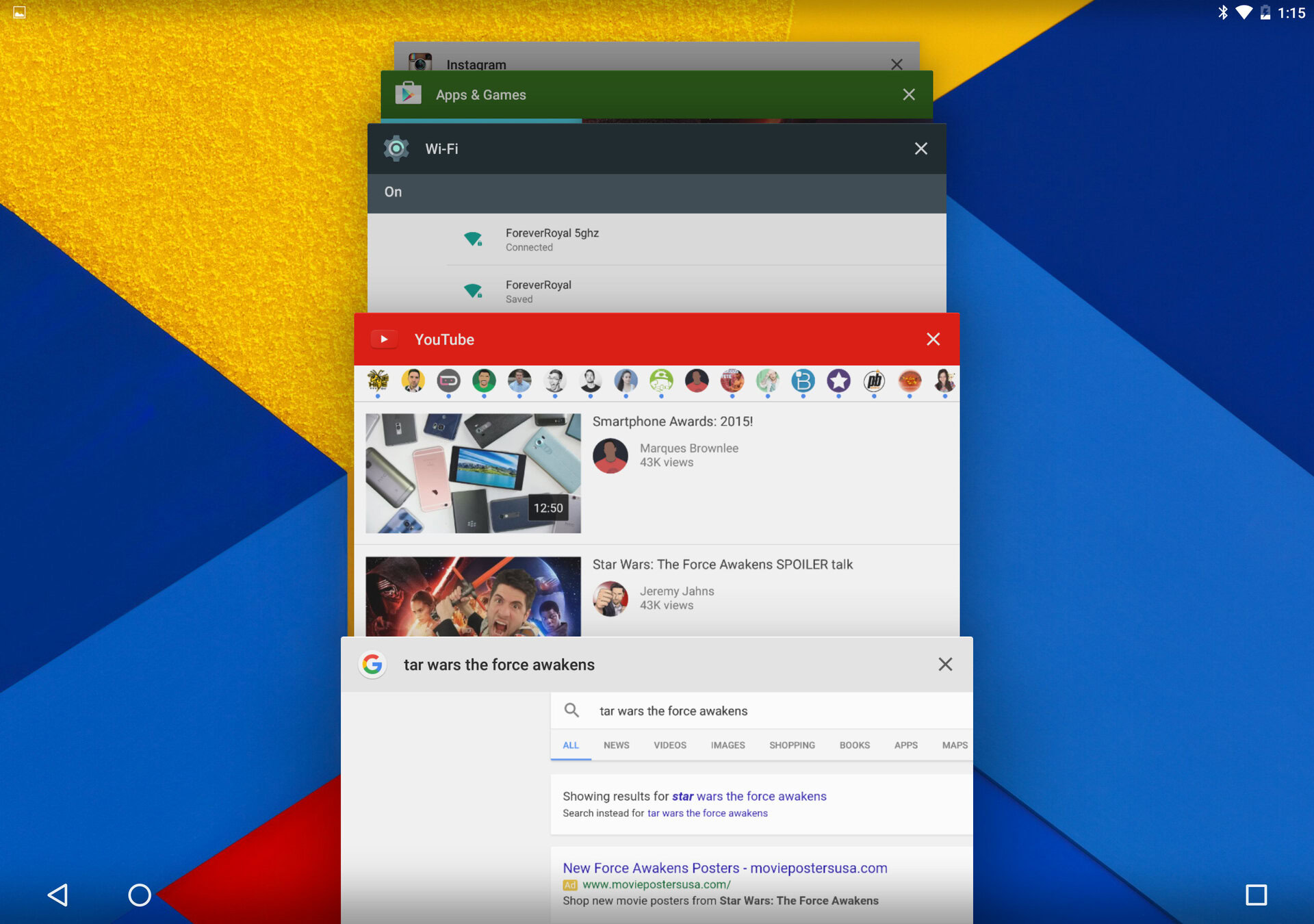Select the SHOPPING results tab
The height and width of the screenshot is (924, 1314).
coord(792,745)
